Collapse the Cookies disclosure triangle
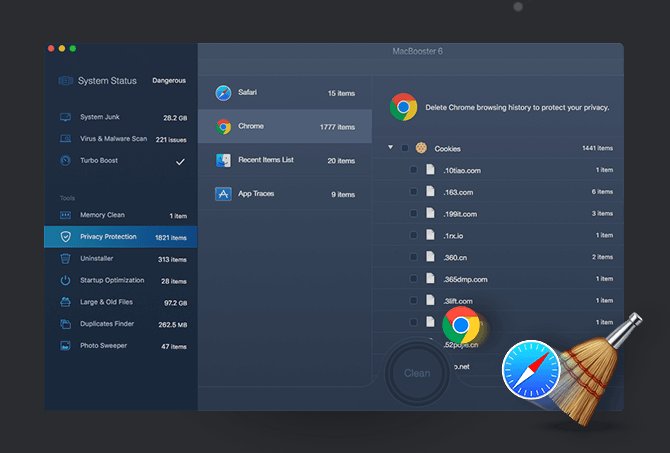This screenshot has width=670, height=453. coord(390,147)
